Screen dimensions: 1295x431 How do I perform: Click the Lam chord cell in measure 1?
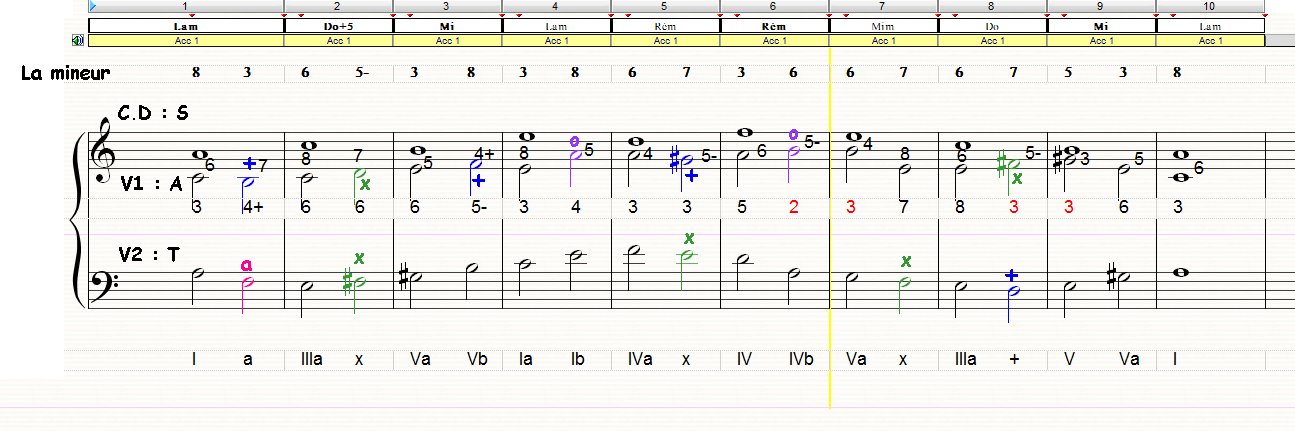click(186, 26)
